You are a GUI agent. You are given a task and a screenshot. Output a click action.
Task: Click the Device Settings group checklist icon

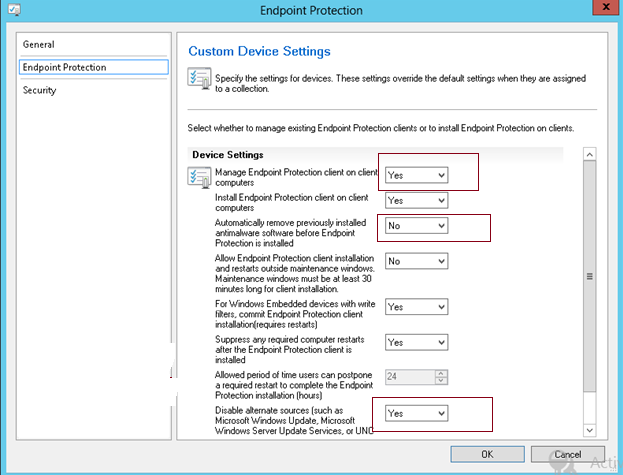pyautogui.click(x=199, y=178)
